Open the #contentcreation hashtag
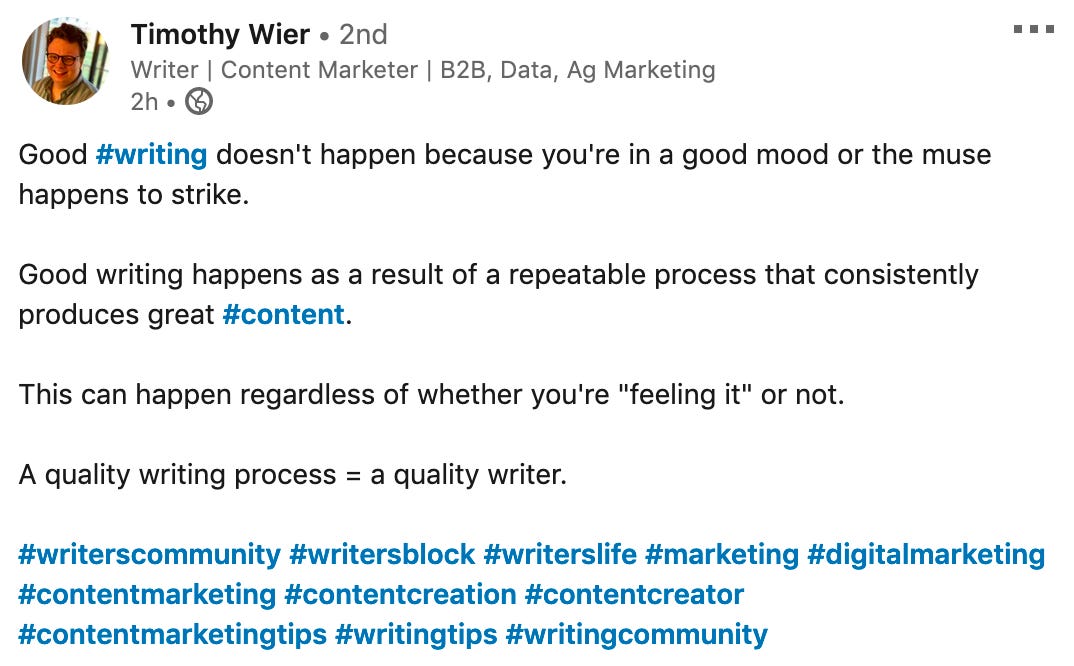 (x=400, y=595)
